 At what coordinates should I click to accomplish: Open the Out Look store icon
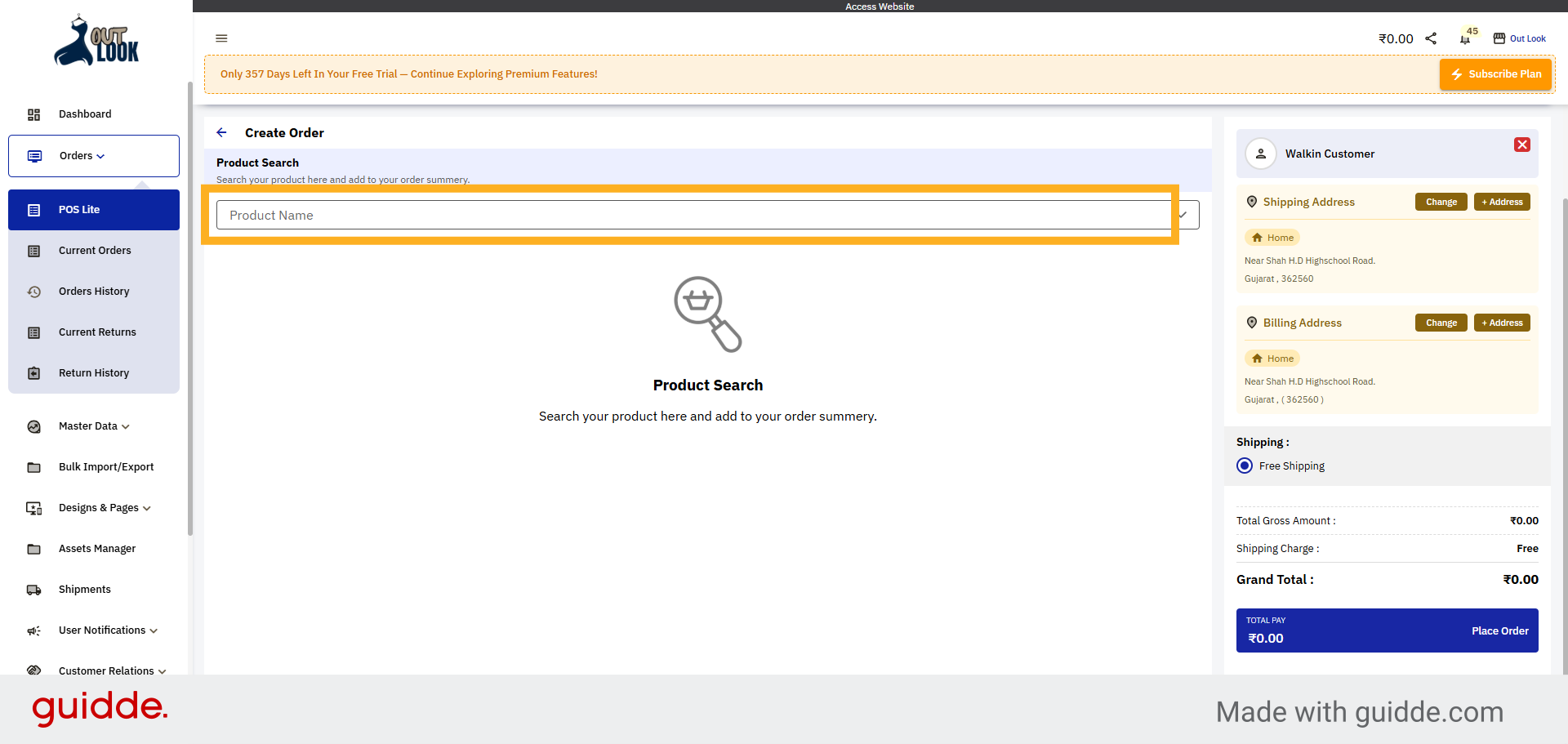coord(1499,38)
